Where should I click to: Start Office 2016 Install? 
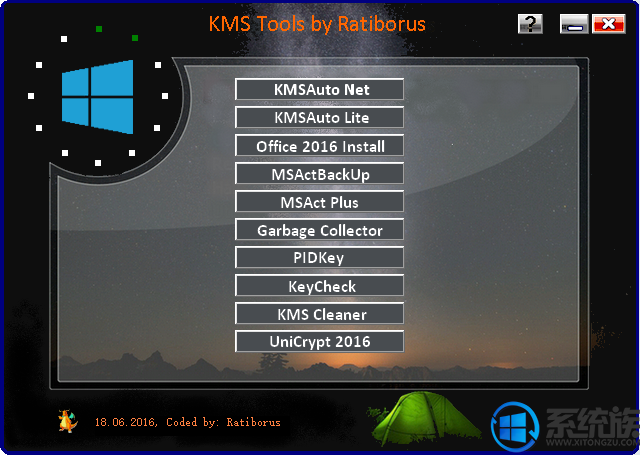[x=319, y=145]
